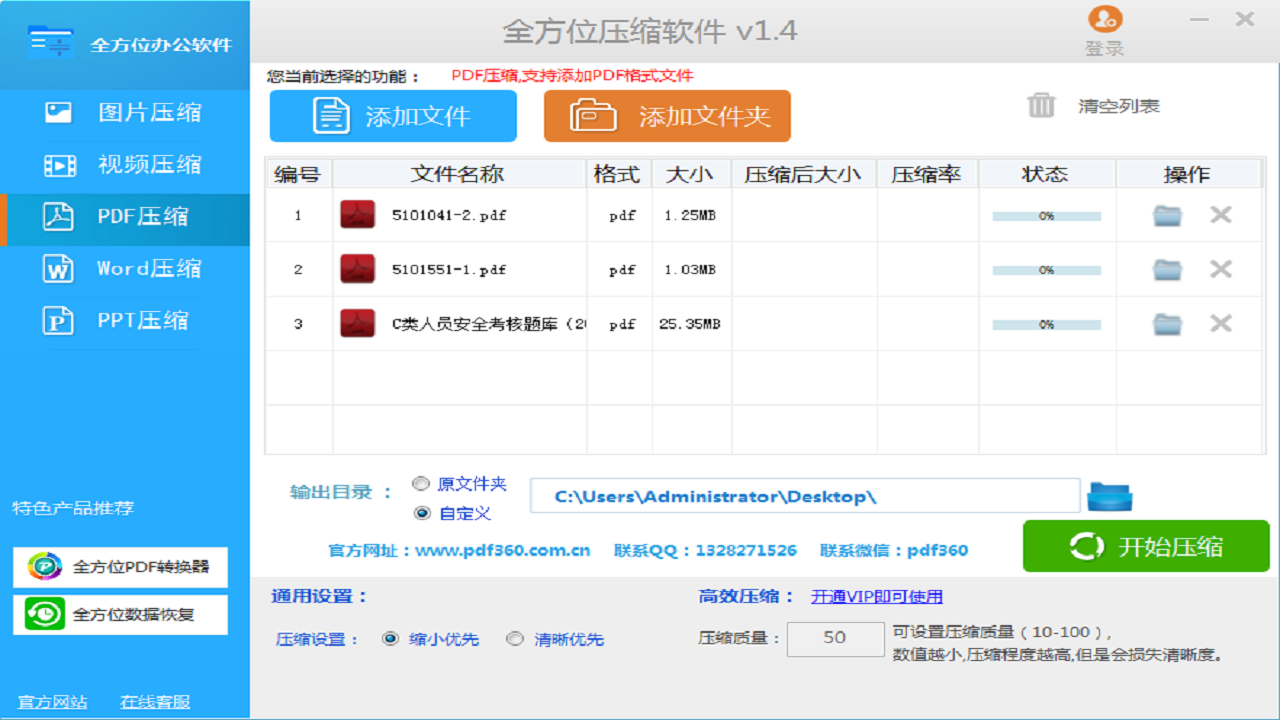Click official site text www.pdf360.com.cn
The image size is (1280, 720).
click(503, 550)
